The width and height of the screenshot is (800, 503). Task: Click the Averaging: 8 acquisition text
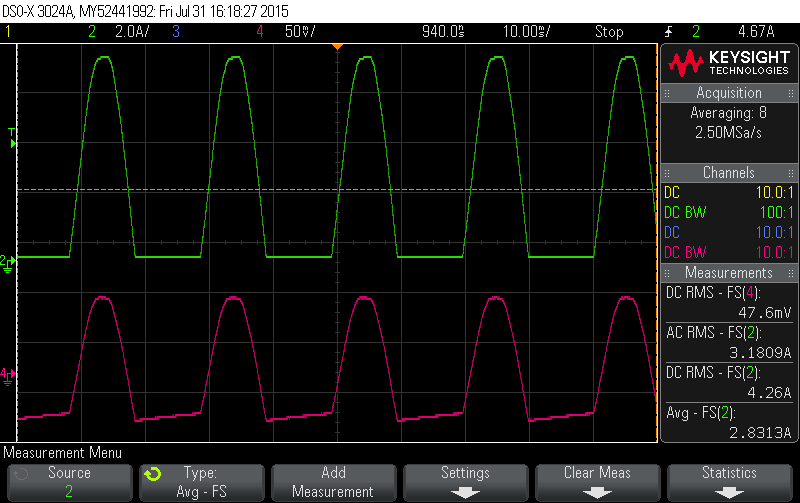coord(729,113)
